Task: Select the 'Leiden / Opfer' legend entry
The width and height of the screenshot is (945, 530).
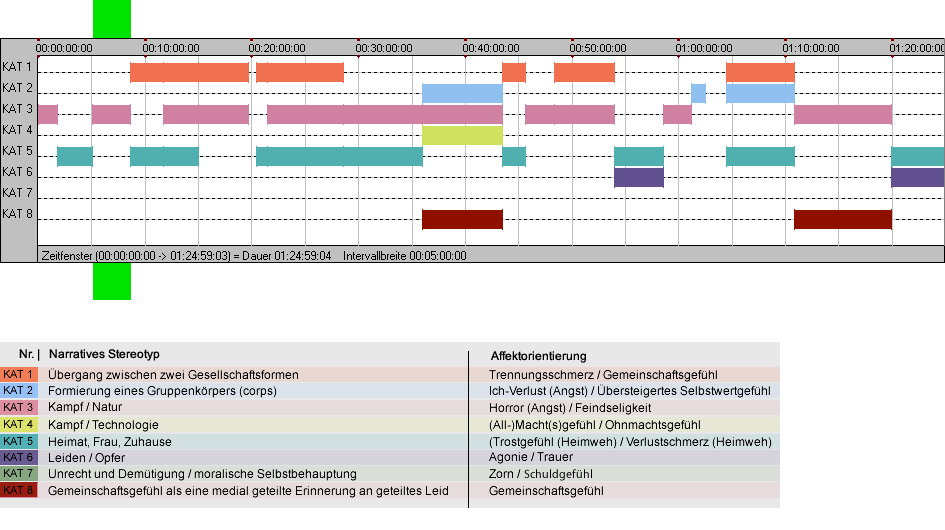Action: (86, 458)
